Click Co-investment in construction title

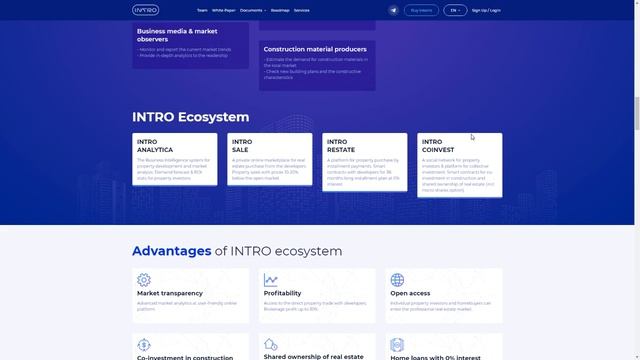point(185,358)
